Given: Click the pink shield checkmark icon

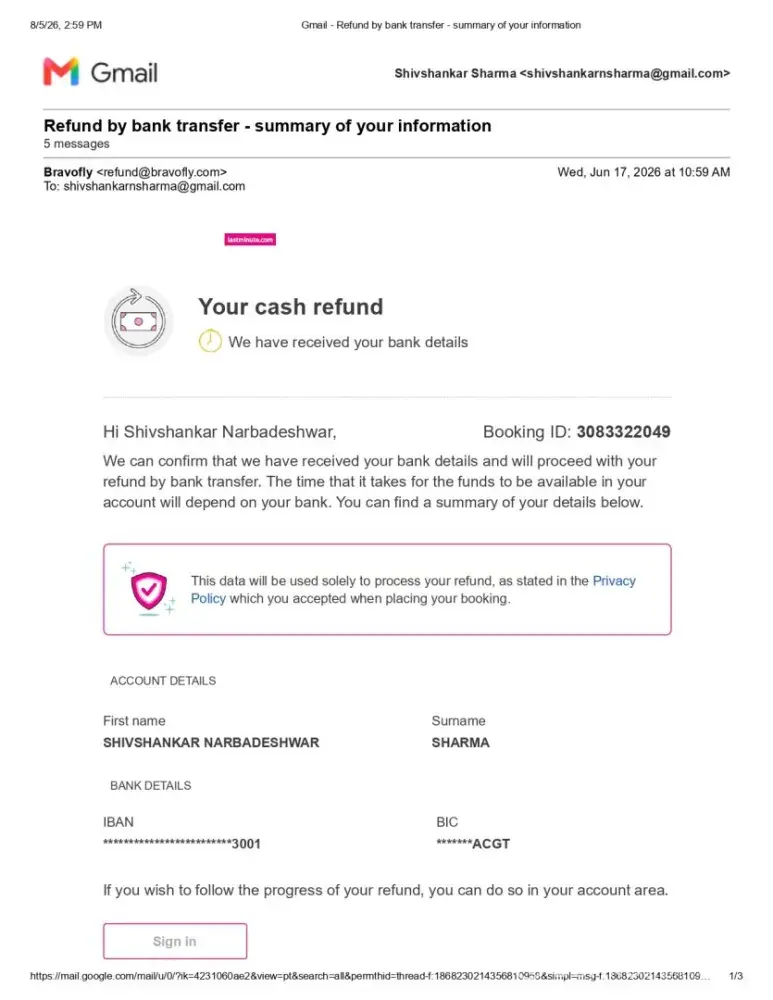Looking at the screenshot, I should click(x=149, y=590).
